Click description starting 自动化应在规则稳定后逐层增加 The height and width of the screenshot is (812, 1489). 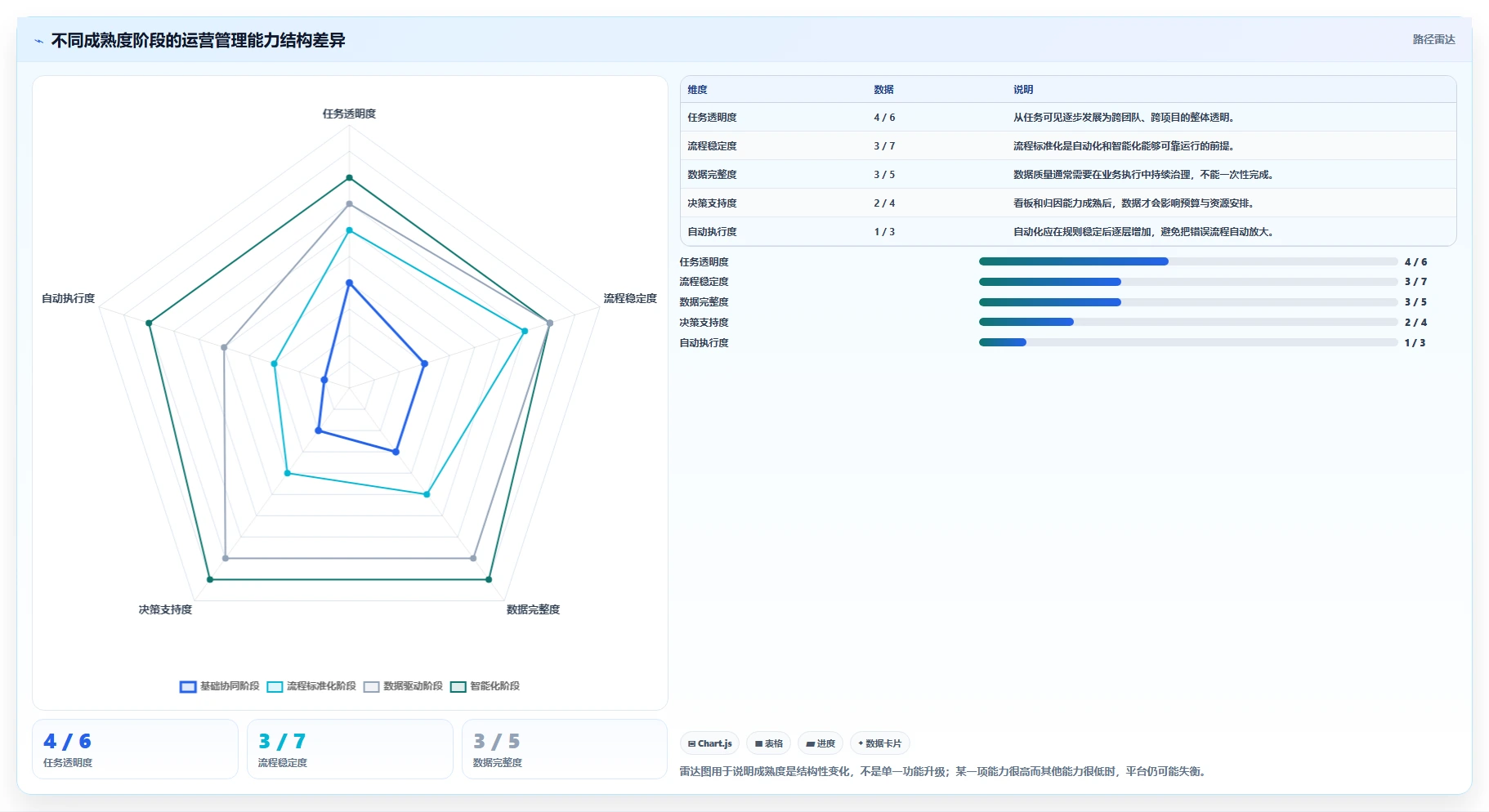[1144, 232]
